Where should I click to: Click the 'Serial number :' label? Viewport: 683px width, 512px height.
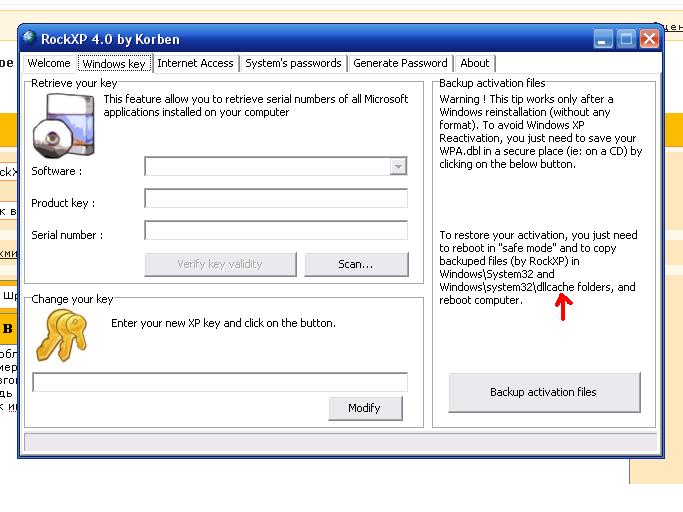[67, 235]
